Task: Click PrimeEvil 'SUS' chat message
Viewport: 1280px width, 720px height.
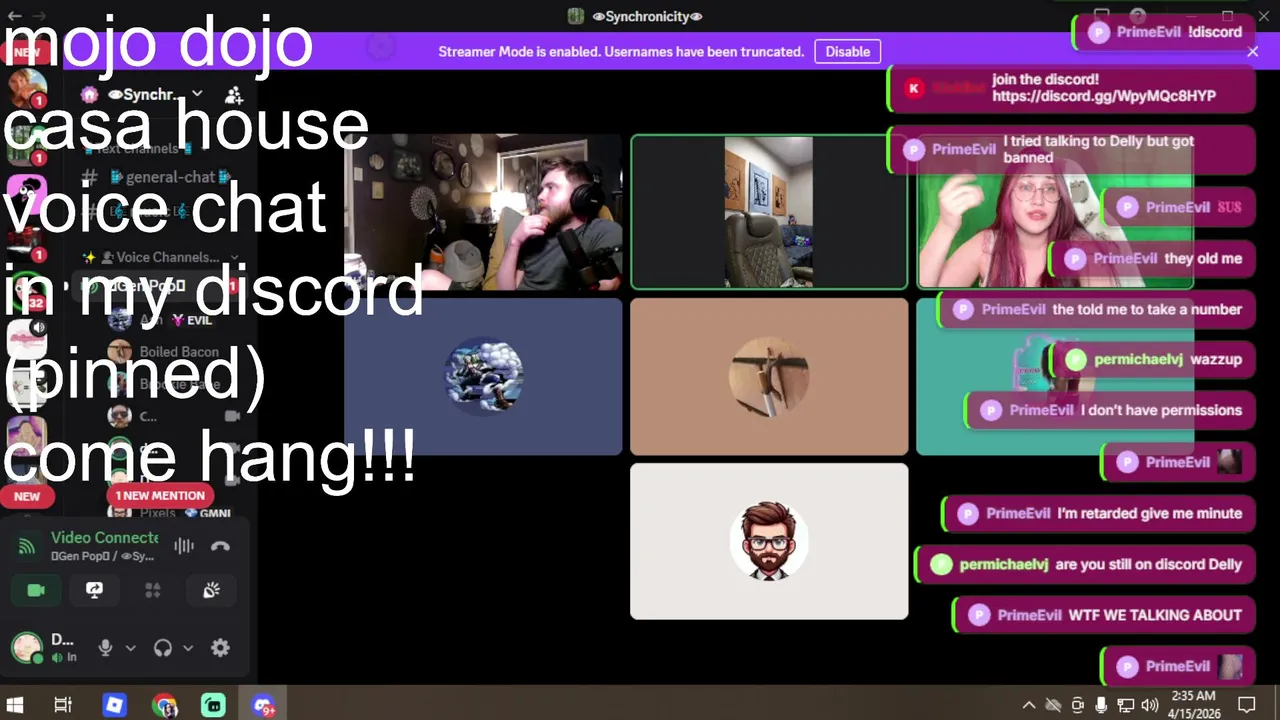Action: pyautogui.click(x=1180, y=208)
